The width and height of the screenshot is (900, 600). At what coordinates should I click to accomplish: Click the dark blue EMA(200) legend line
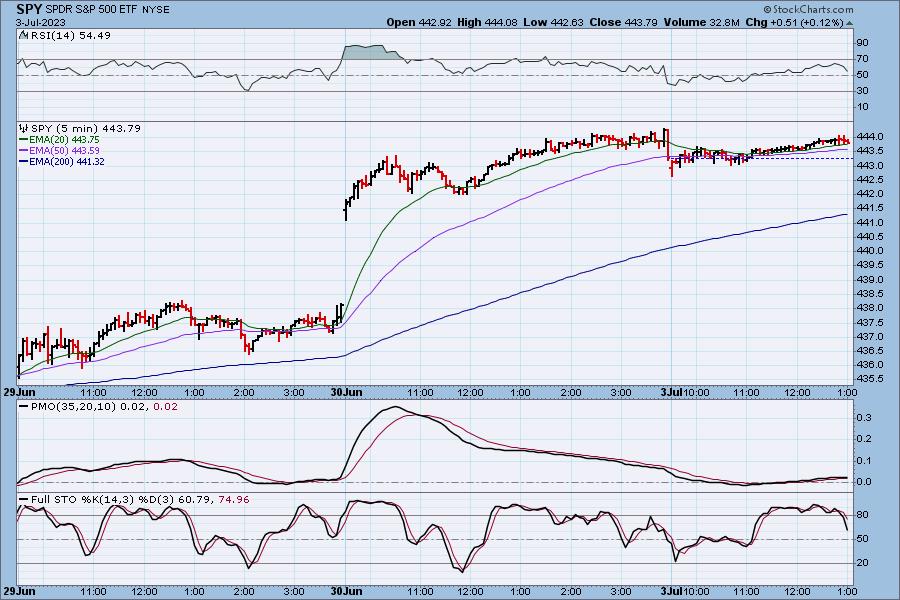pyautogui.click(x=24, y=161)
